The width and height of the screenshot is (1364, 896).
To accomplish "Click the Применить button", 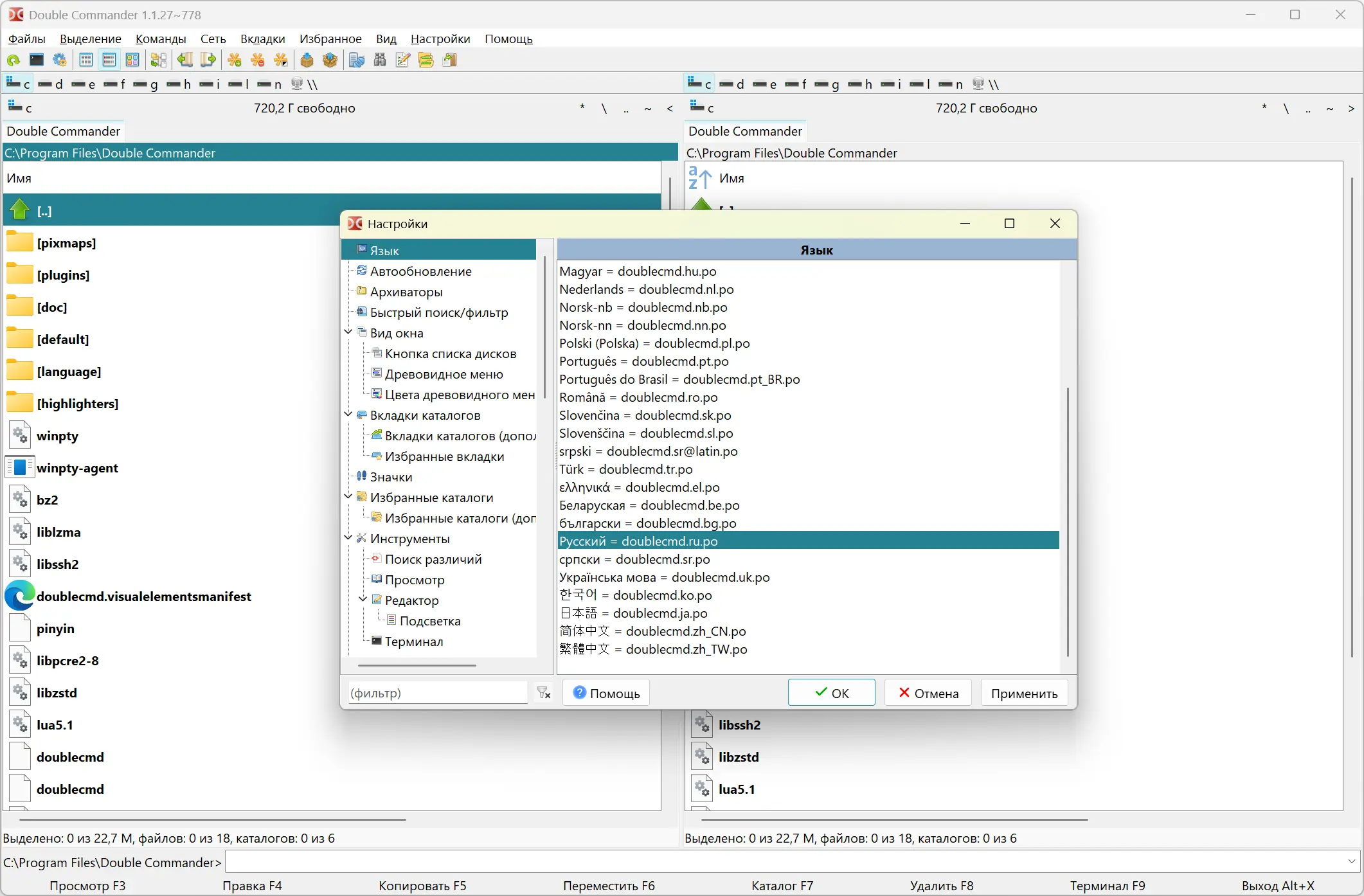I will tap(1024, 693).
